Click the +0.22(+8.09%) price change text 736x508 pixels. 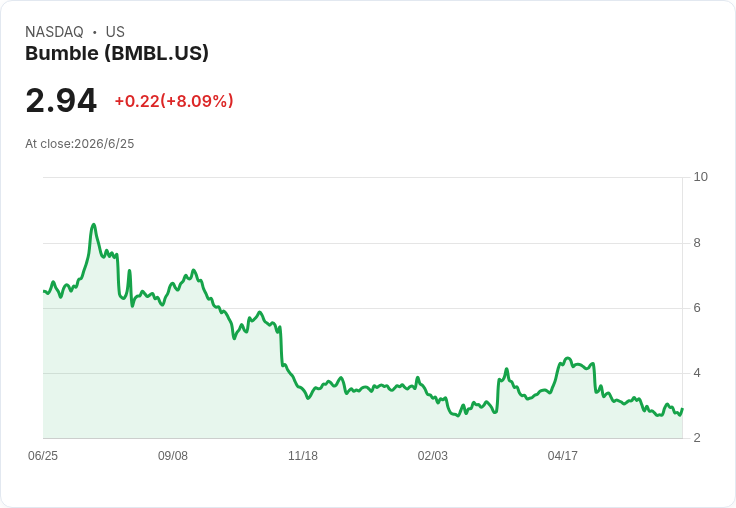174,101
